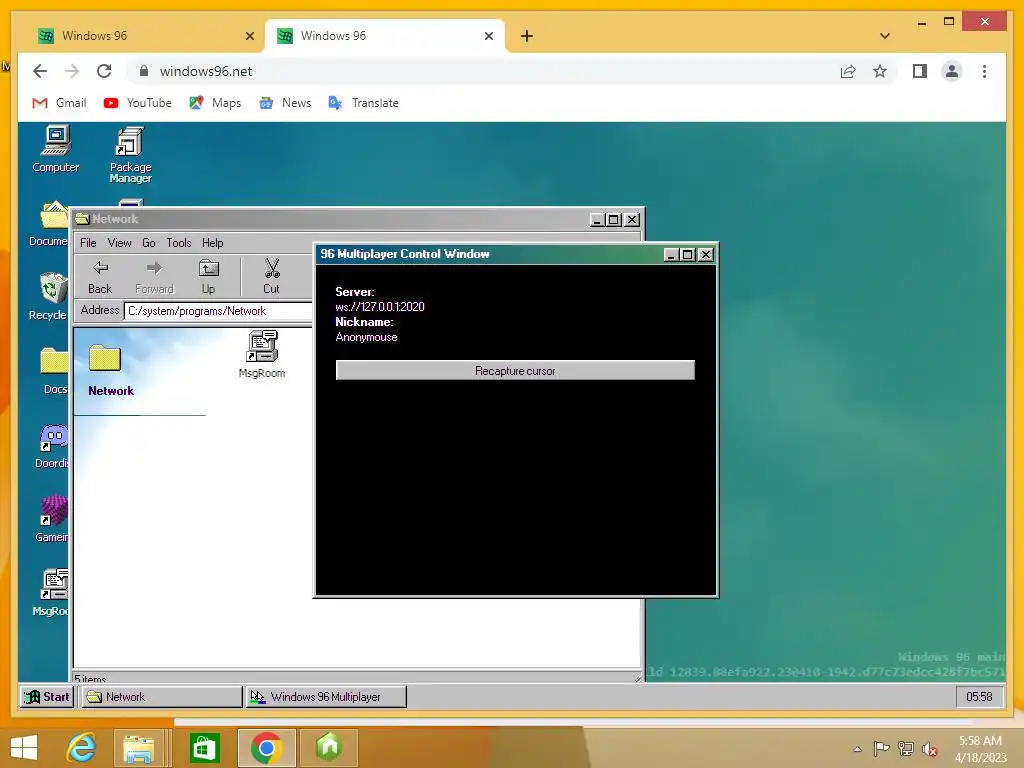Go Up one folder level in Network window

(208, 277)
